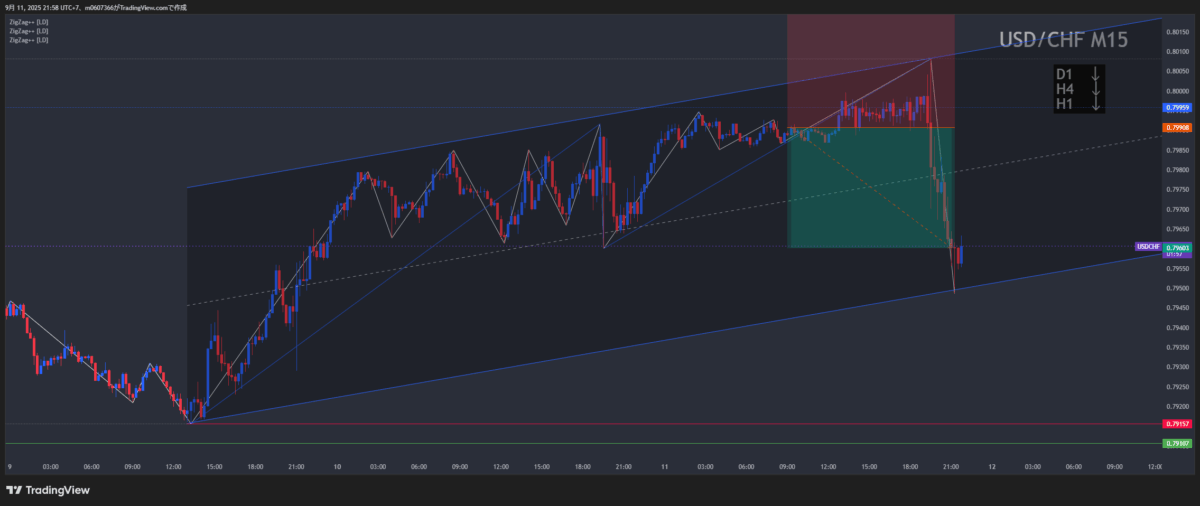
Task: Select the third ZigZag++ indicator legend
Action: coord(28,40)
